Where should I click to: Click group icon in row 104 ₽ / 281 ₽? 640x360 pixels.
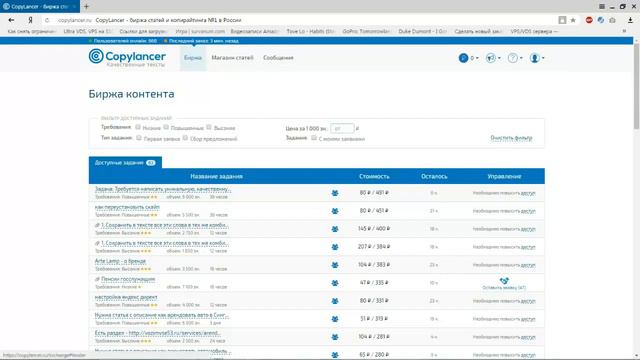[x=335, y=336]
